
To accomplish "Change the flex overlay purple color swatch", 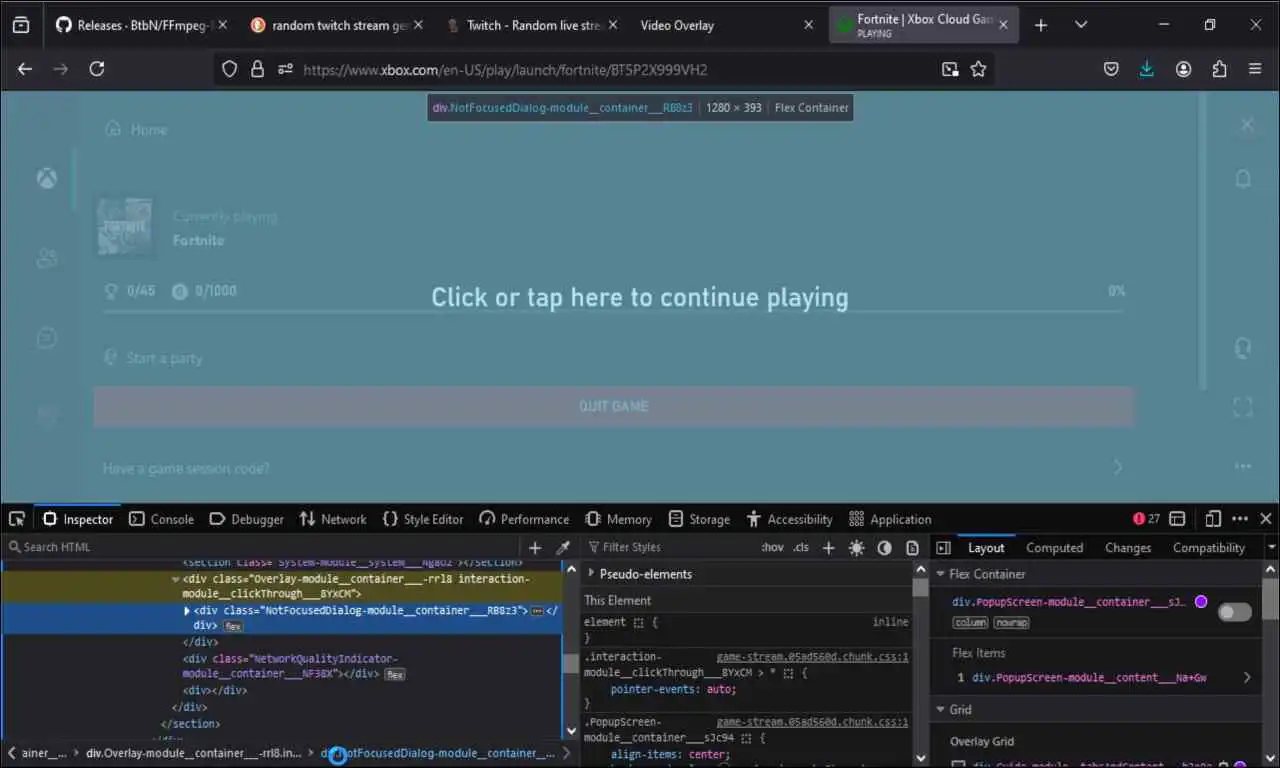I will click(1201, 602).
